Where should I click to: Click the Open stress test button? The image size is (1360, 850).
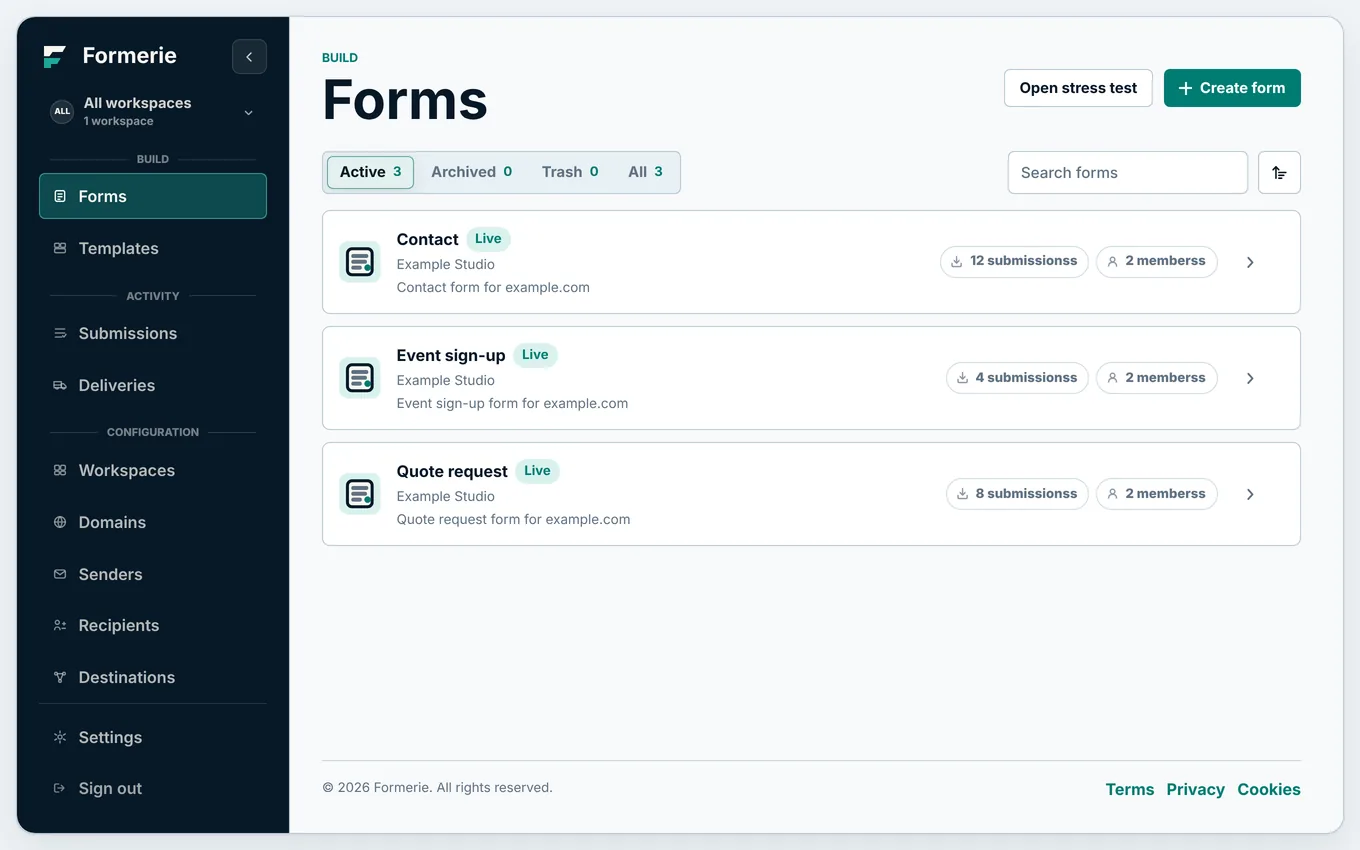click(x=1078, y=88)
